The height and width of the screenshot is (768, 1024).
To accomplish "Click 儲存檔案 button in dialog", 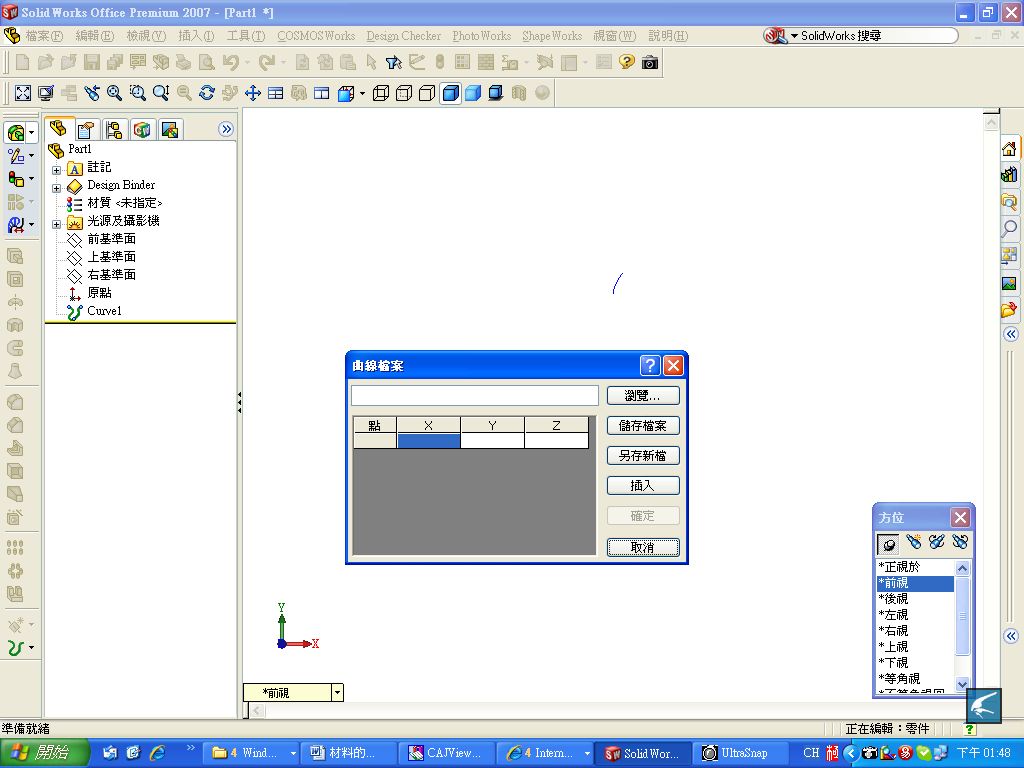I will [643, 426].
